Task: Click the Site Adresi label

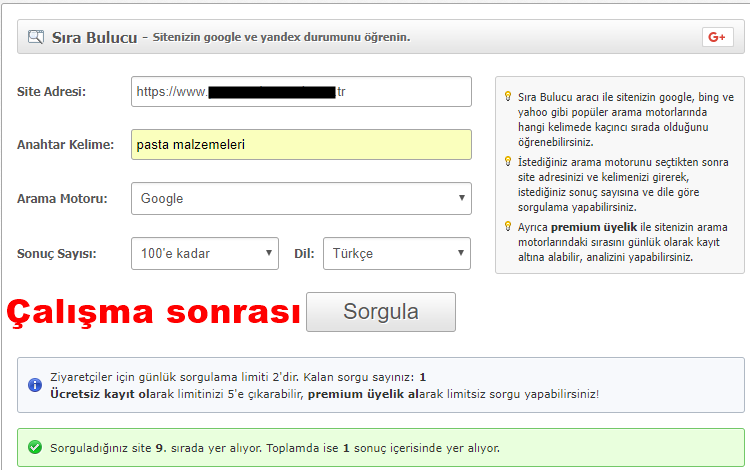Action: point(52,92)
